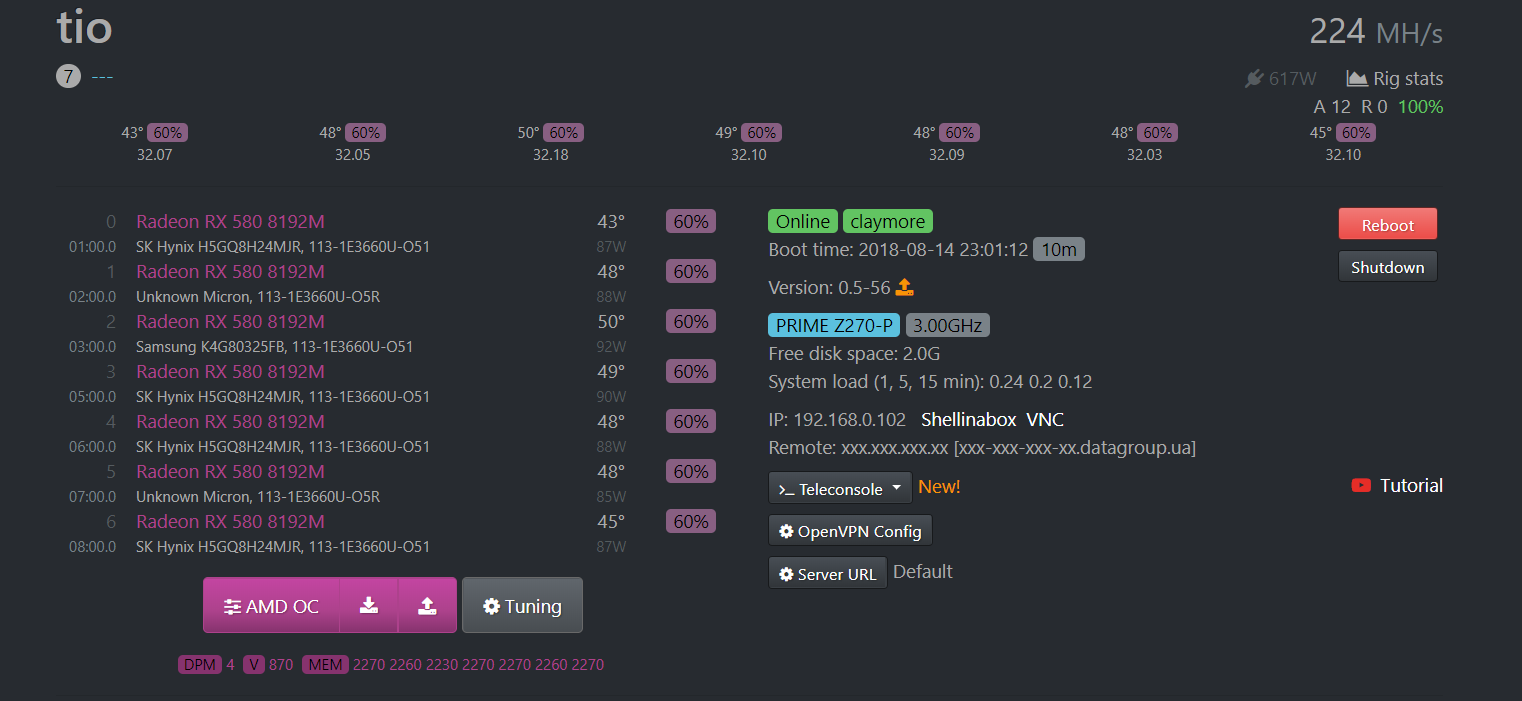
Task: Click the 60% fan badge for GPU 2
Action: click(690, 322)
